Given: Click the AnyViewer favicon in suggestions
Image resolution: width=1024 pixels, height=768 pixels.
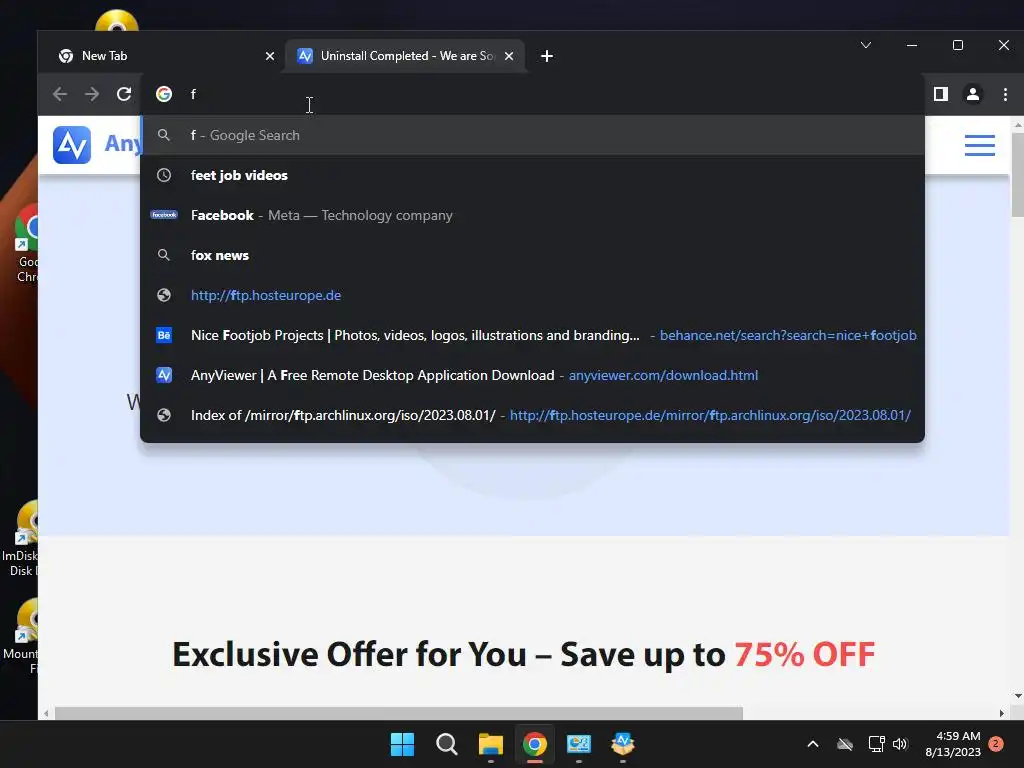Looking at the screenshot, I should 164,375.
